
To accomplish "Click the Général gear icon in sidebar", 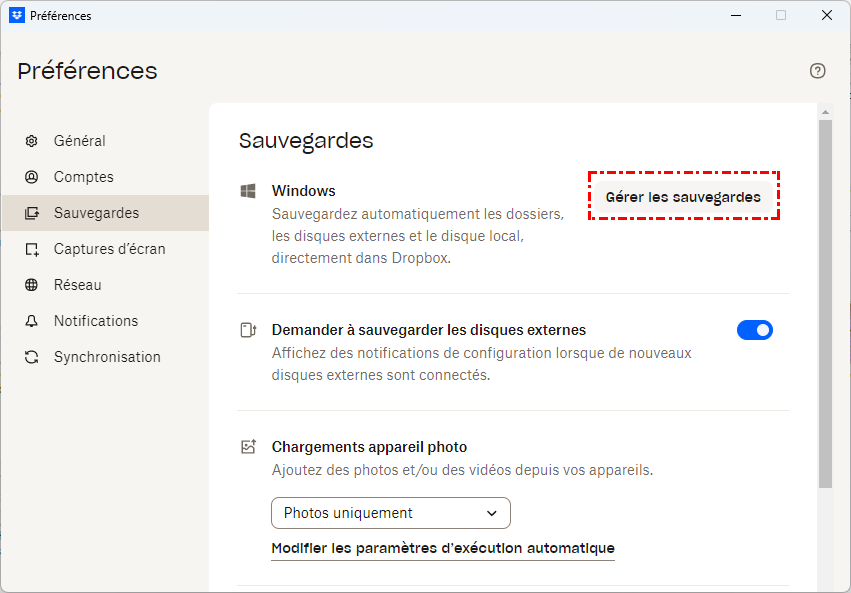I will 32,141.
